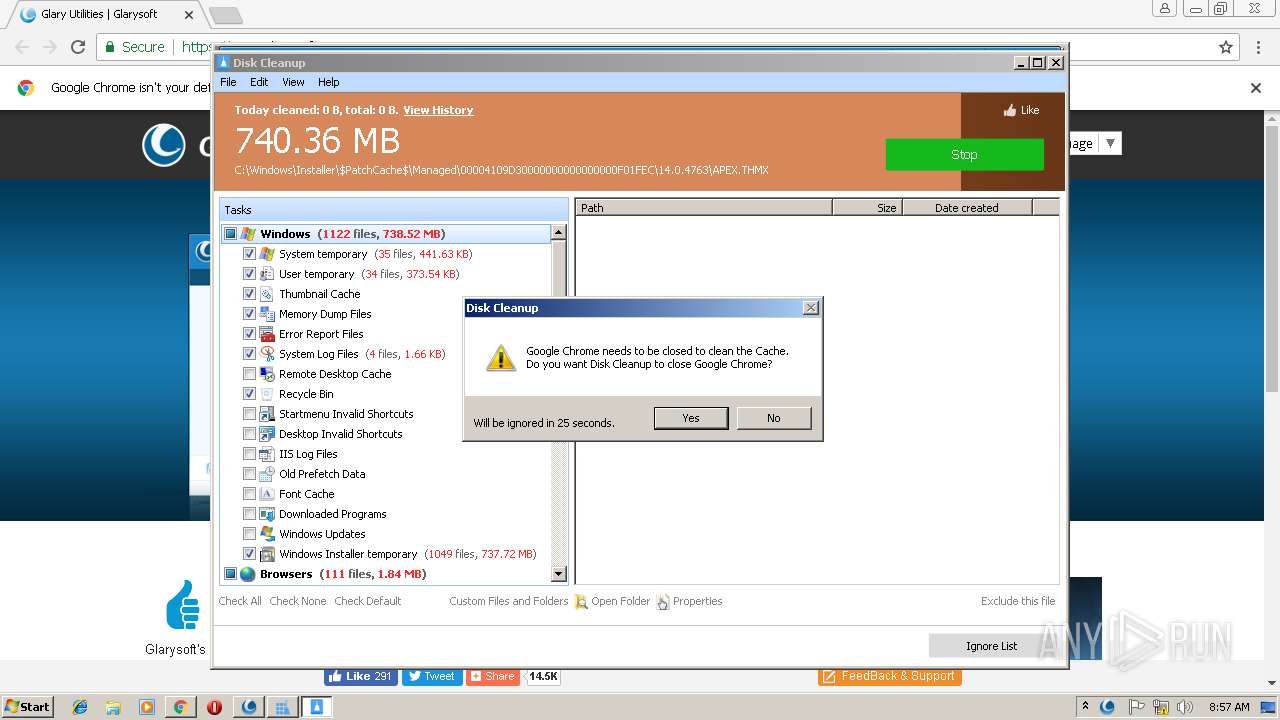Click the Windows Start button
This screenshot has height=720, width=1280.
click(28, 707)
